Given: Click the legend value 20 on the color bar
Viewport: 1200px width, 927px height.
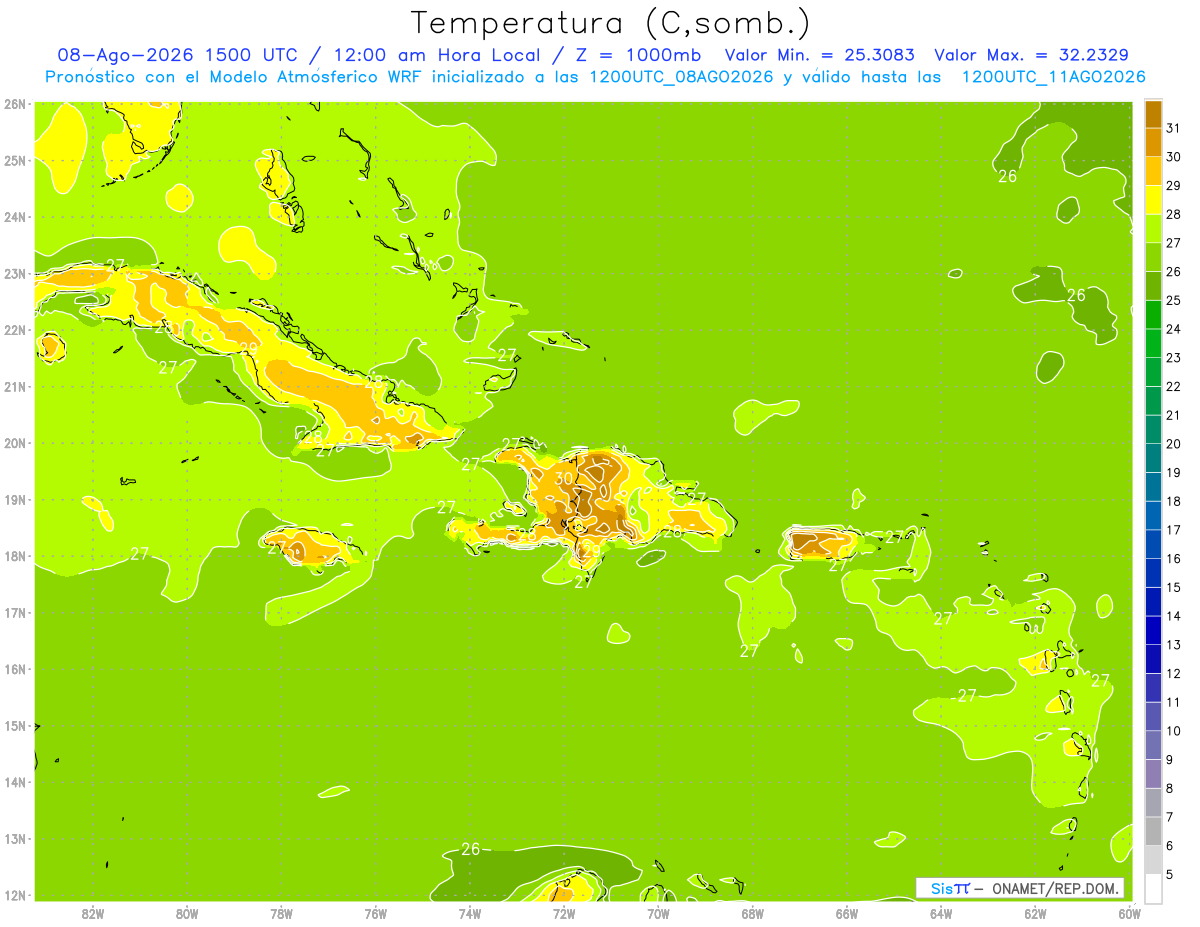Looking at the screenshot, I should tap(1174, 444).
